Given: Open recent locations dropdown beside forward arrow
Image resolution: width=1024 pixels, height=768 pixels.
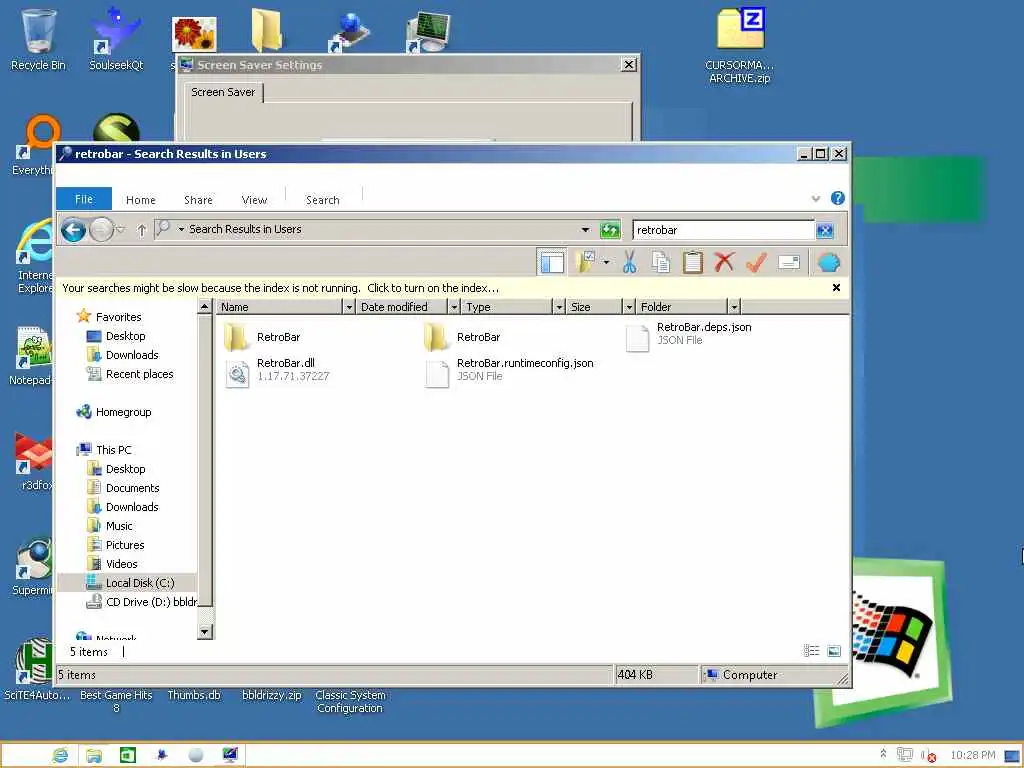Looking at the screenshot, I should click(121, 230).
